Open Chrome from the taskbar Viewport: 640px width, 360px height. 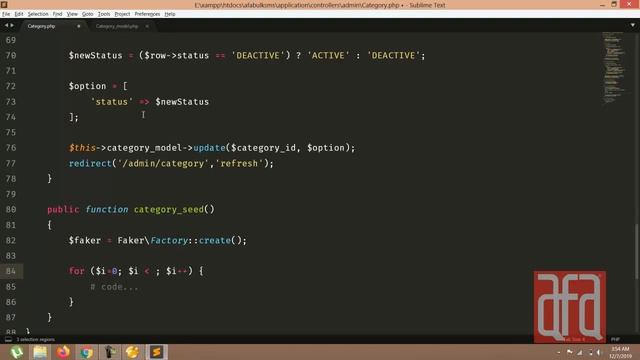pyautogui.click(x=86, y=352)
